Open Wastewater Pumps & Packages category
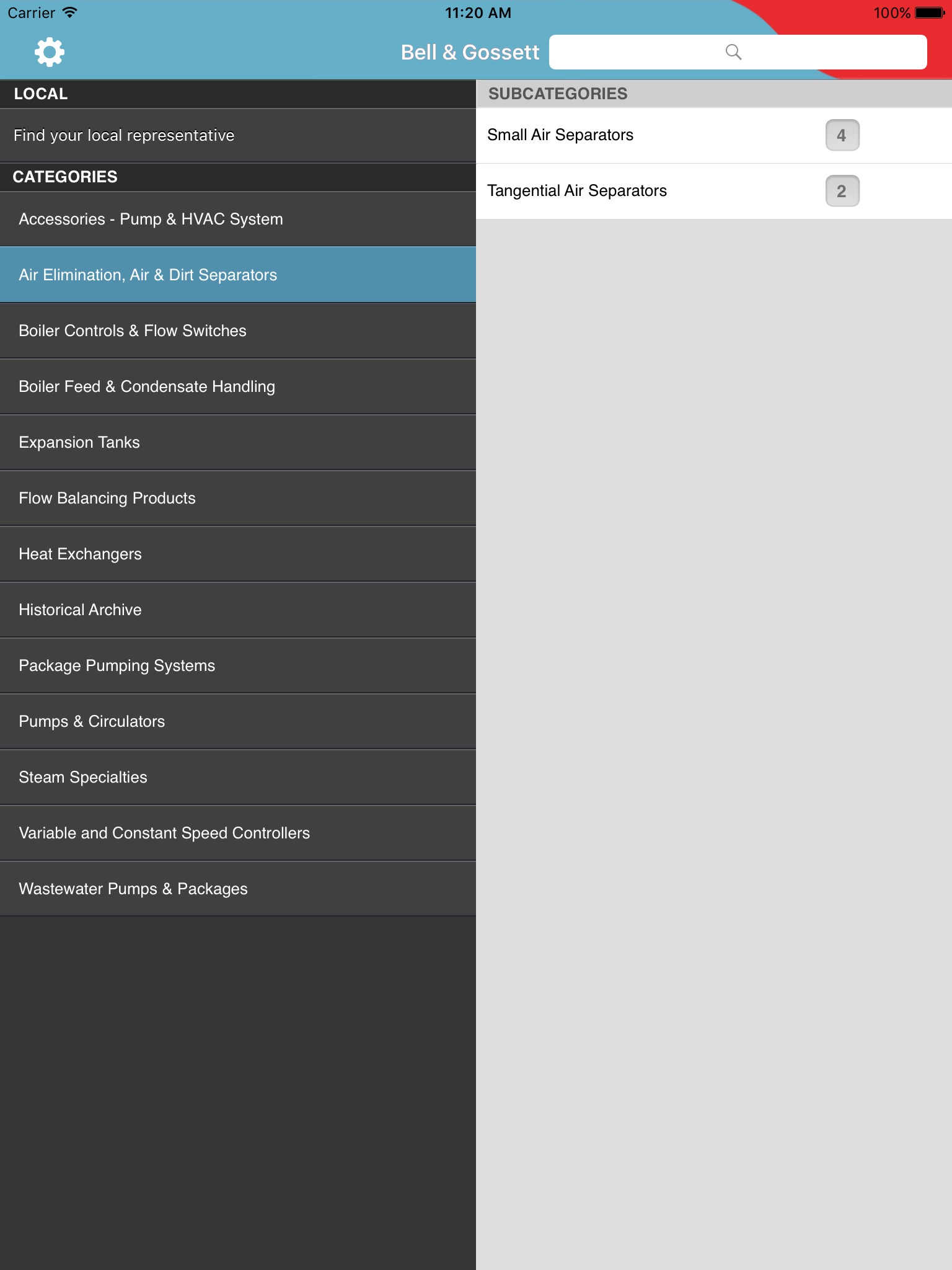952x1270 pixels. click(x=238, y=889)
